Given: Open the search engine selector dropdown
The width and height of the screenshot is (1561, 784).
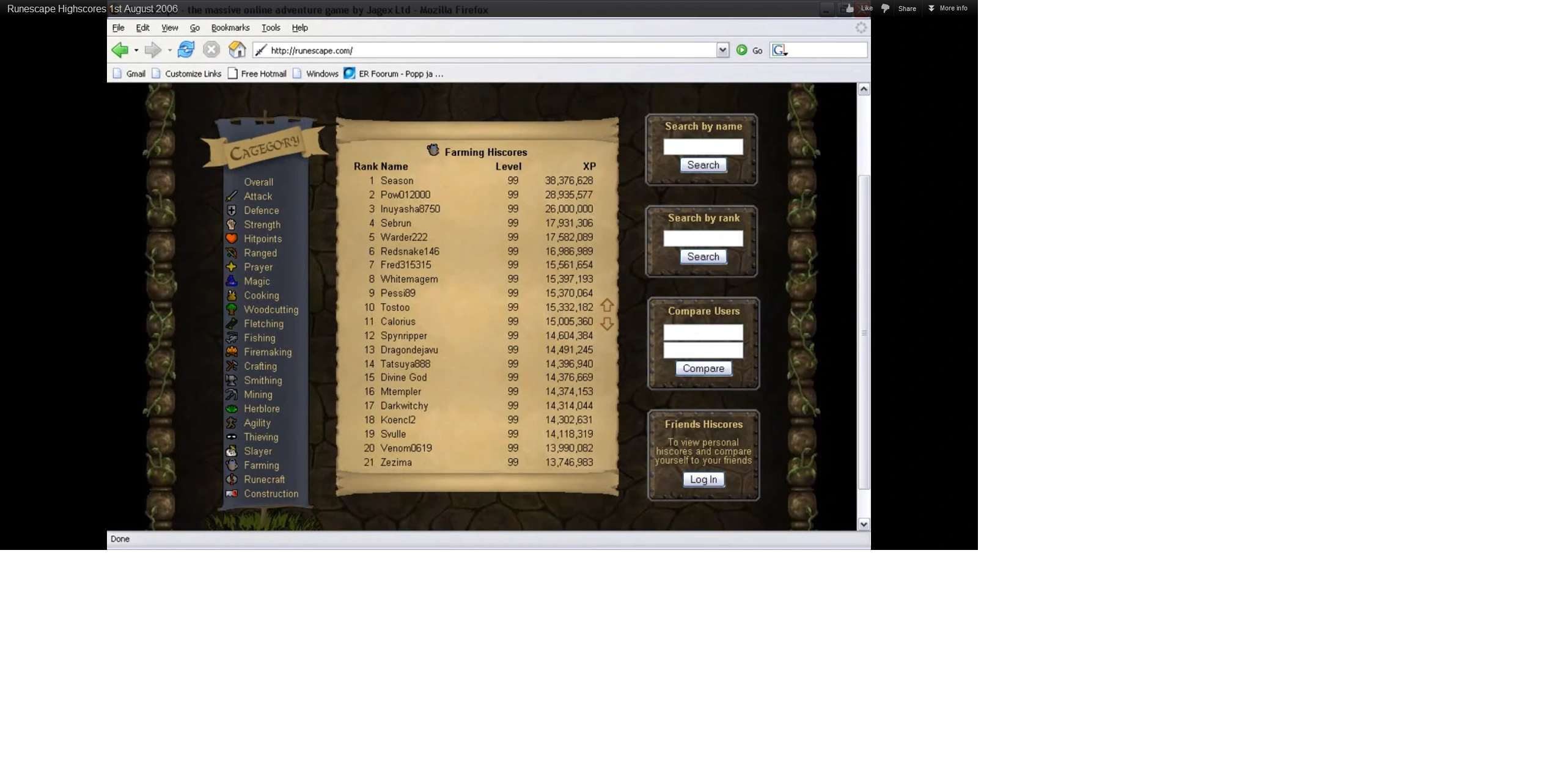Looking at the screenshot, I should point(780,51).
